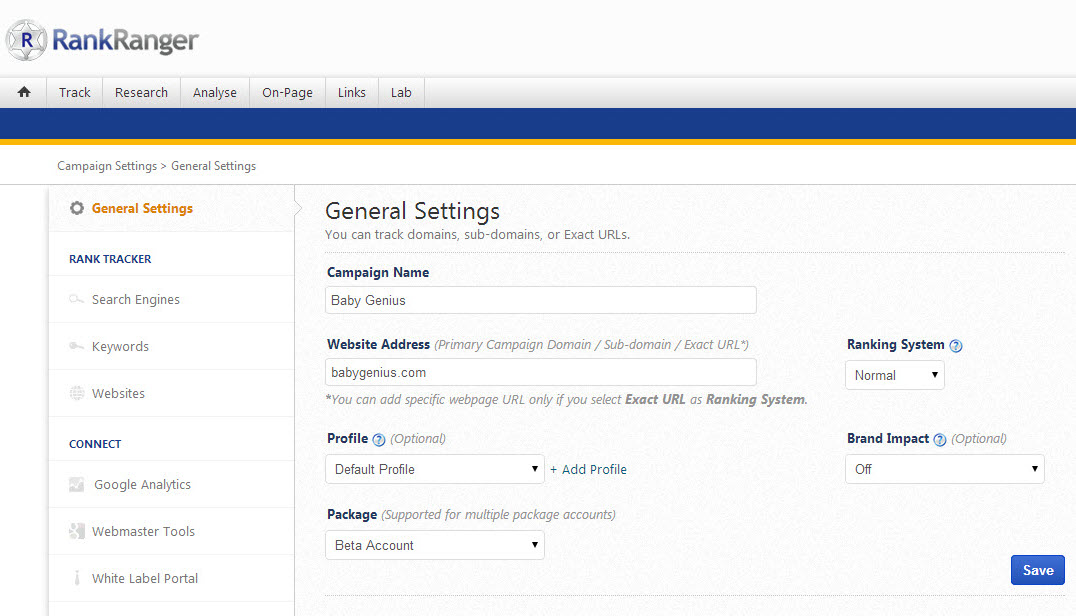Expand the Package Beta Account dropdown
Image resolution: width=1076 pixels, height=616 pixels.
[435, 545]
